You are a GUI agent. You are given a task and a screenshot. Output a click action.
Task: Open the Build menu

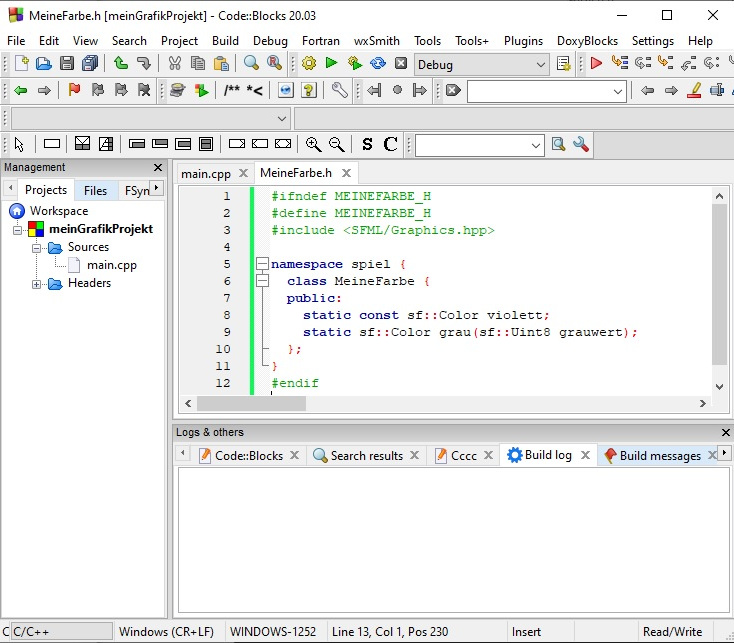pyautogui.click(x=225, y=41)
